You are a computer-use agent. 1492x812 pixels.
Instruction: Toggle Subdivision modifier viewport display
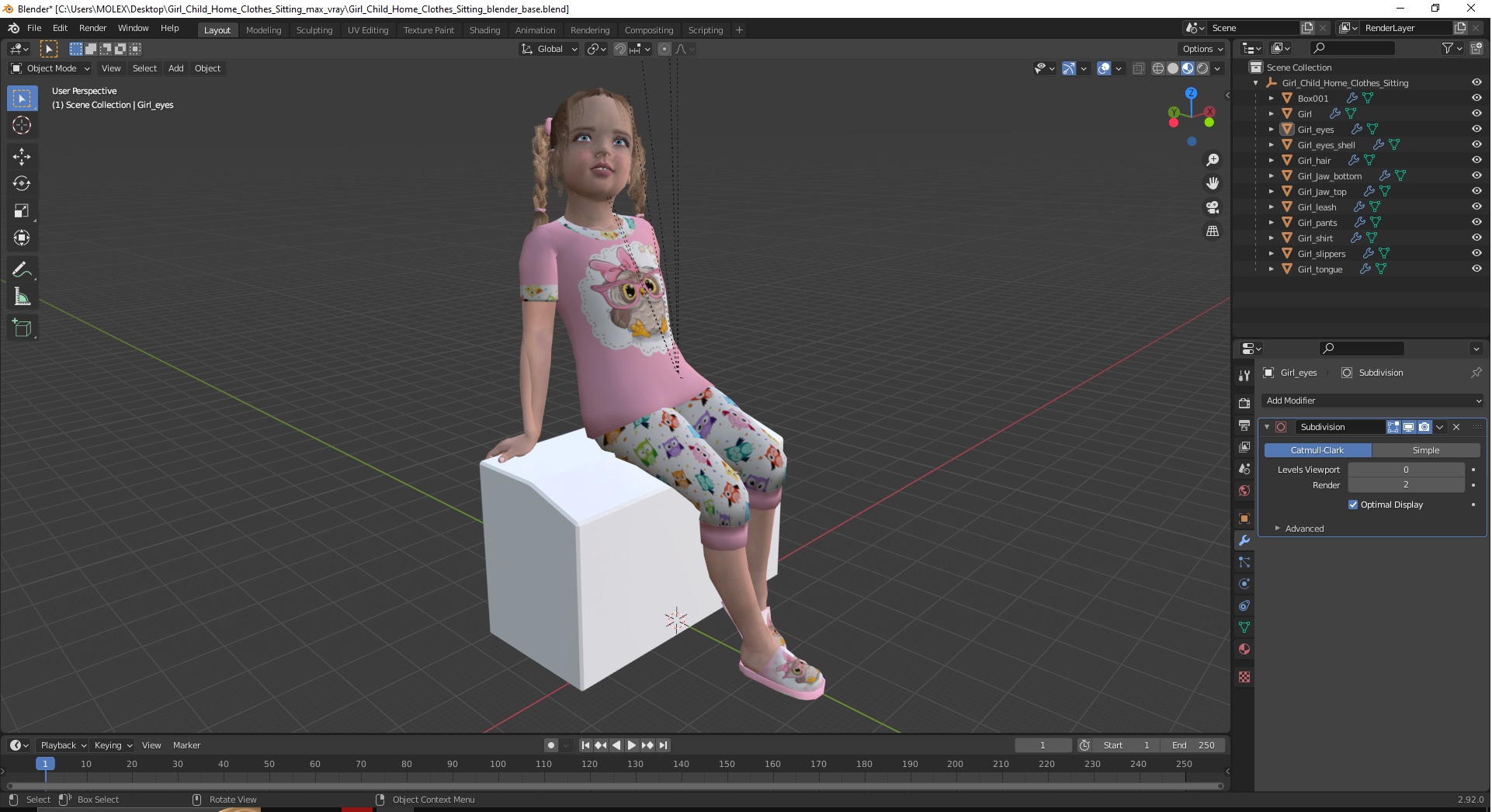click(x=1408, y=427)
